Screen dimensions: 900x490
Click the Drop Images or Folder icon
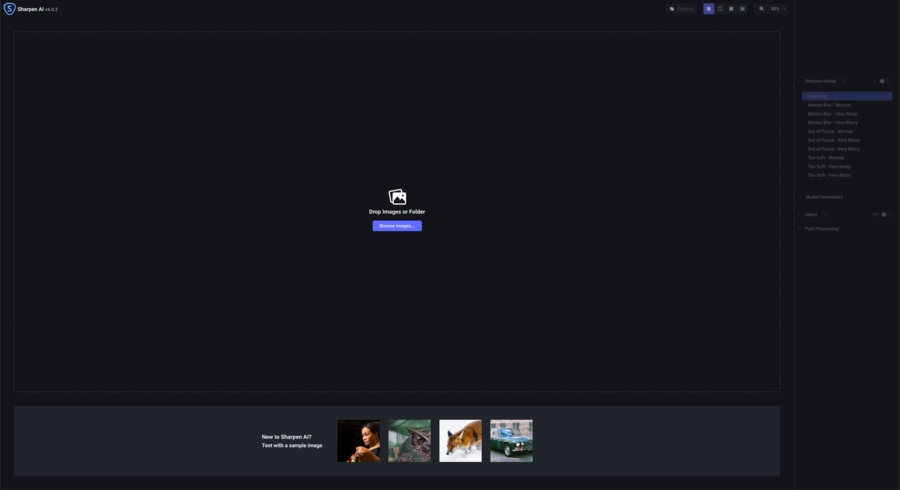tap(397, 197)
